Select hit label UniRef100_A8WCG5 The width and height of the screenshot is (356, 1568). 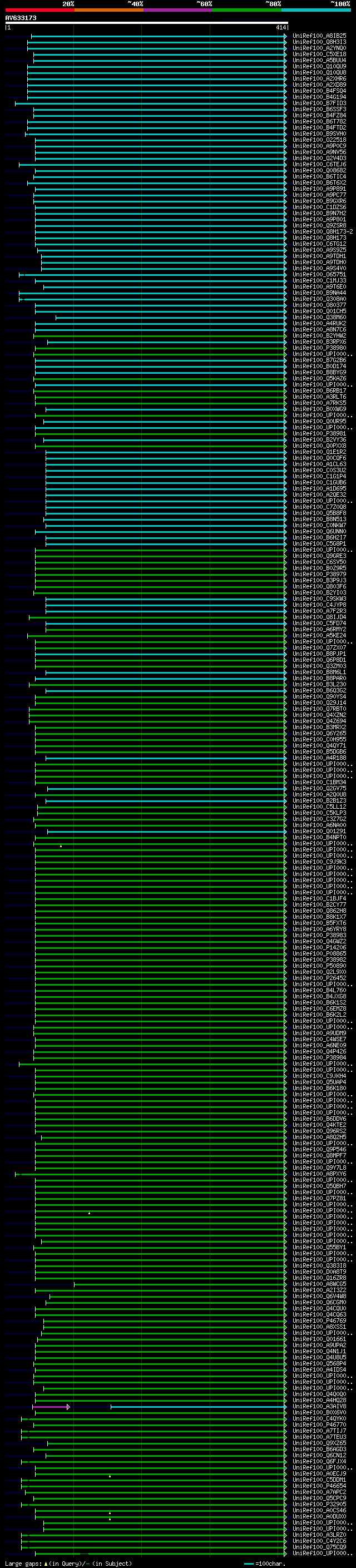319,1284
